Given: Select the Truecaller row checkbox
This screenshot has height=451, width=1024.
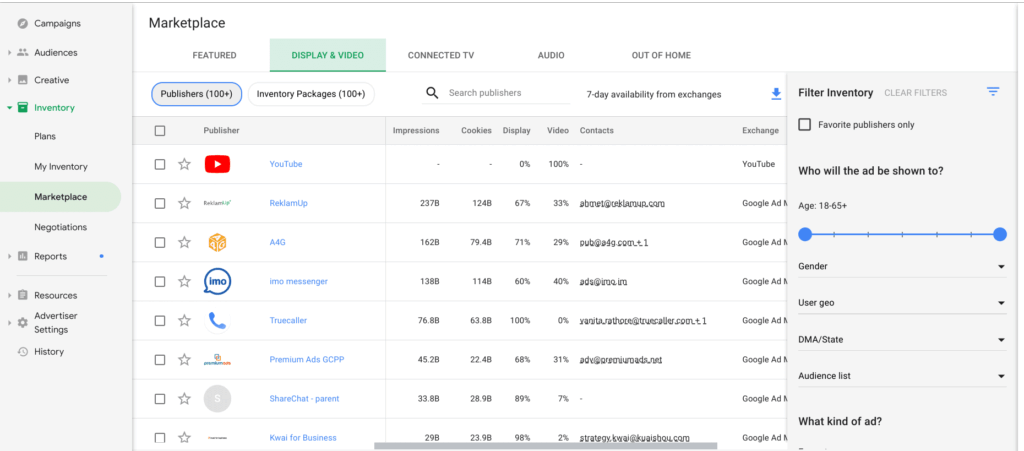Looking at the screenshot, I should pyautogui.click(x=160, y=321).
